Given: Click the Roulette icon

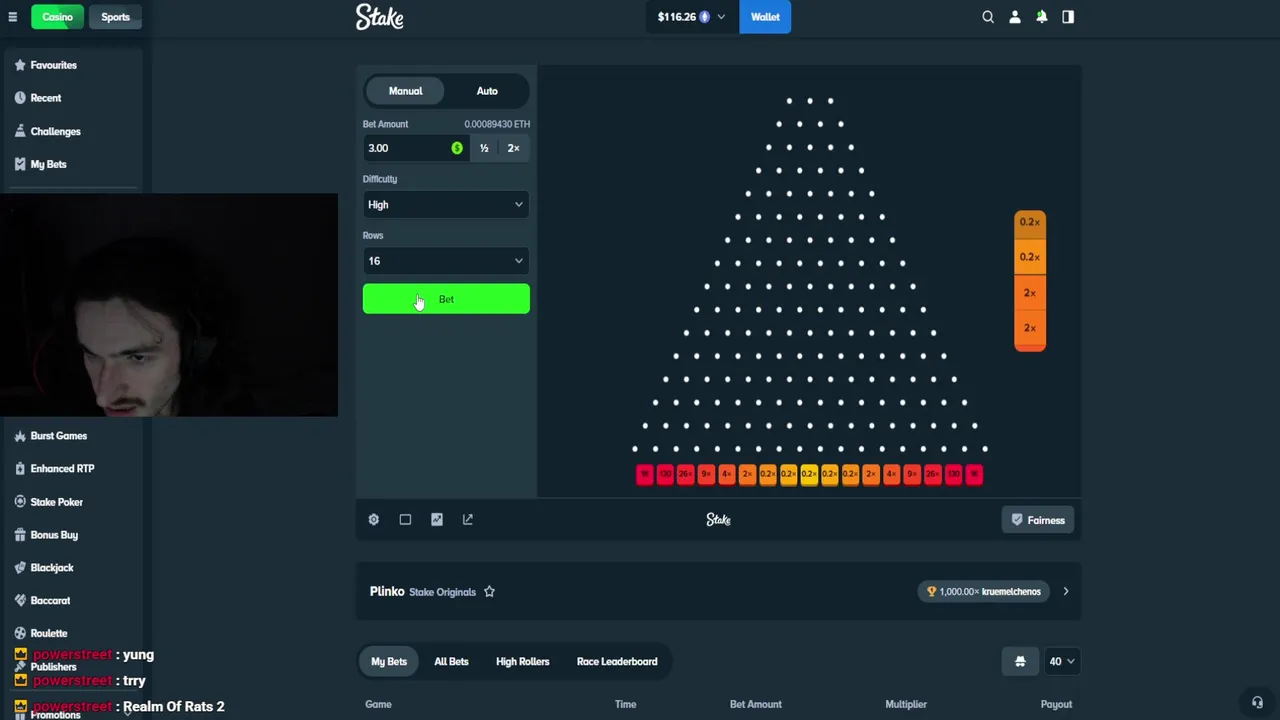Looking at the screenshot, I should pyautogui.click(x=20, y=633).
